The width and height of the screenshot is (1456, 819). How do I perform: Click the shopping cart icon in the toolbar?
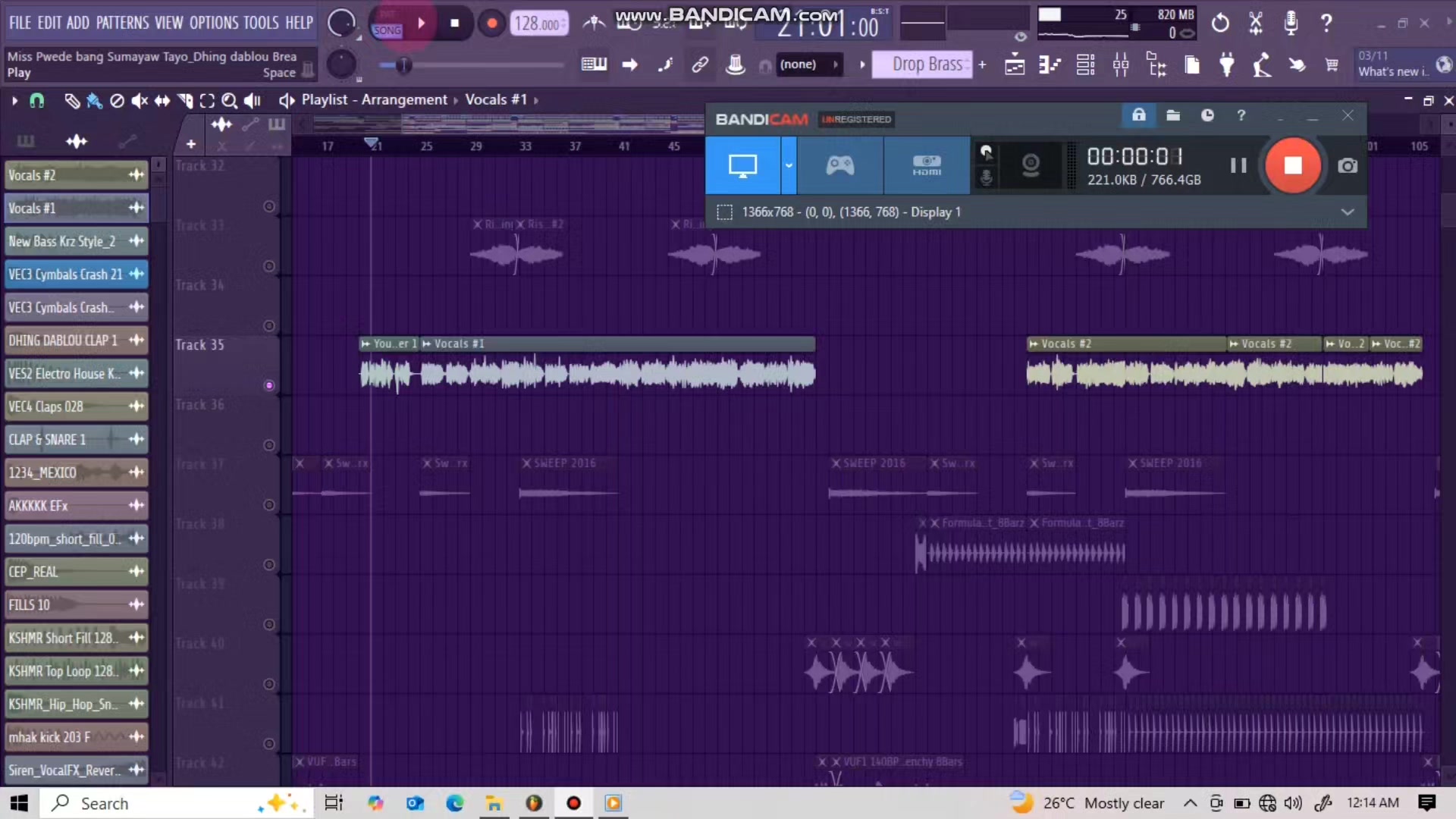(1332, 65)
